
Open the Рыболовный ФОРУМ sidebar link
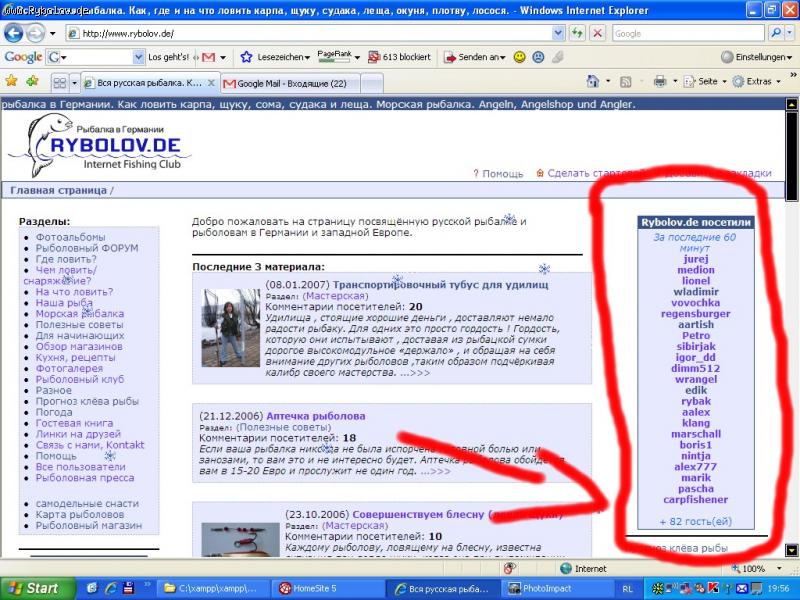pos(87,248)
